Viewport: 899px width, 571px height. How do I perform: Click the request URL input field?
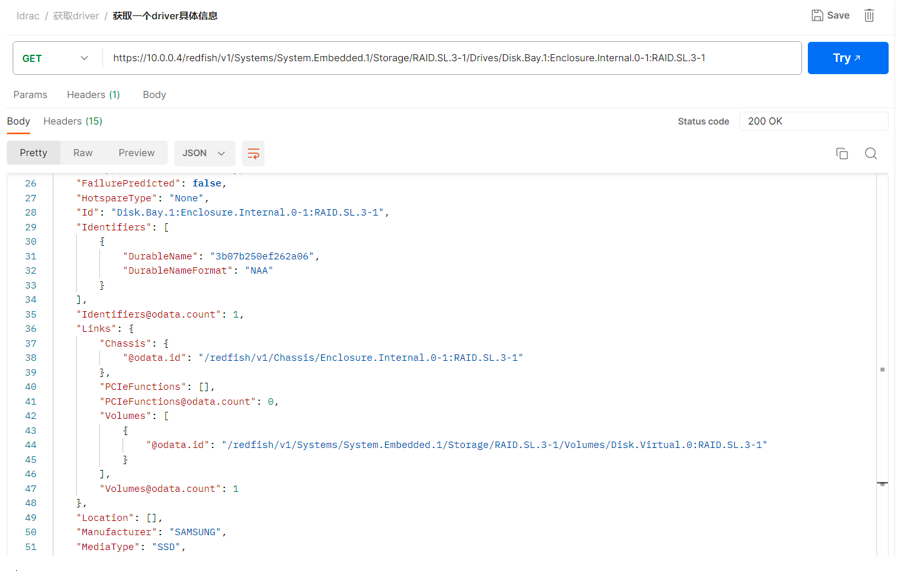[452, 58]
